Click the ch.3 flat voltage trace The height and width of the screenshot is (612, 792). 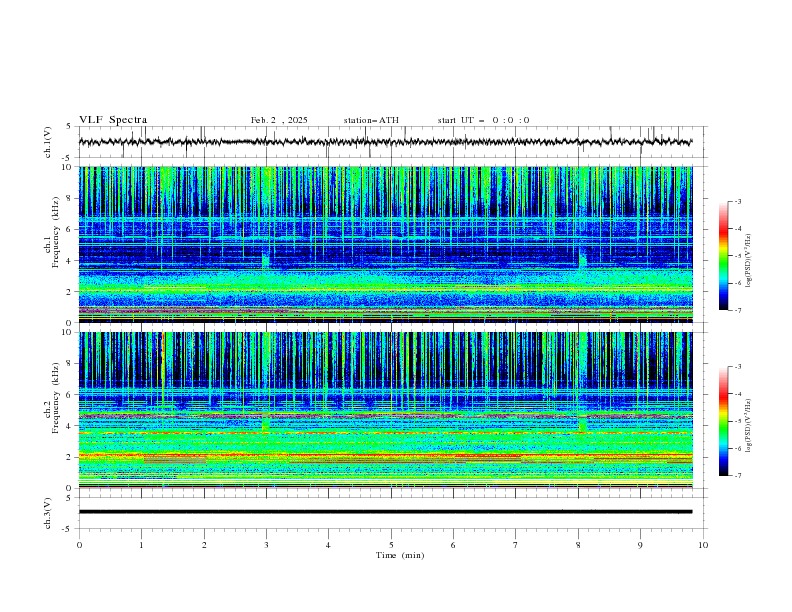386,512
